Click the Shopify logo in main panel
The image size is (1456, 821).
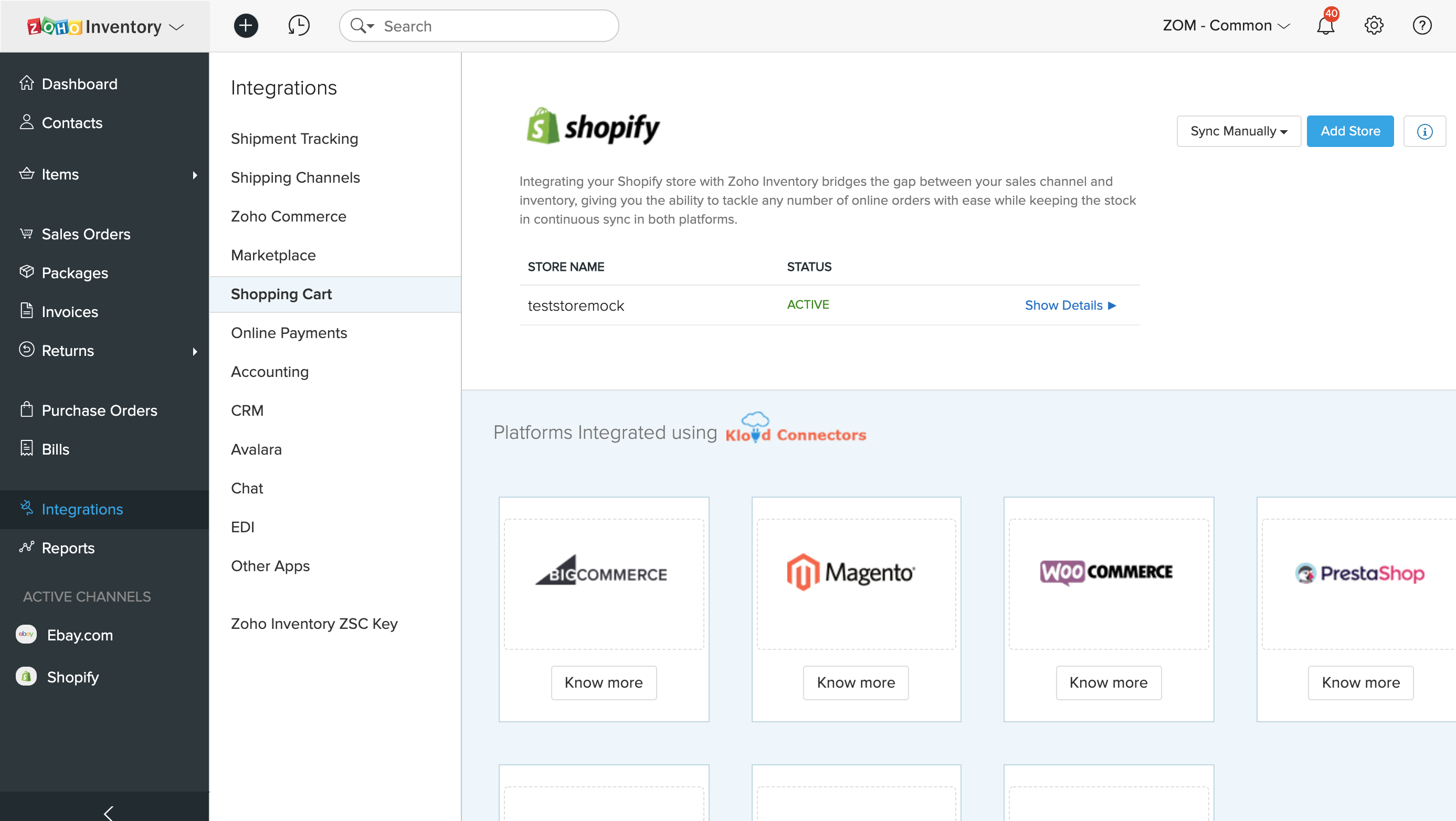point(593,127)
